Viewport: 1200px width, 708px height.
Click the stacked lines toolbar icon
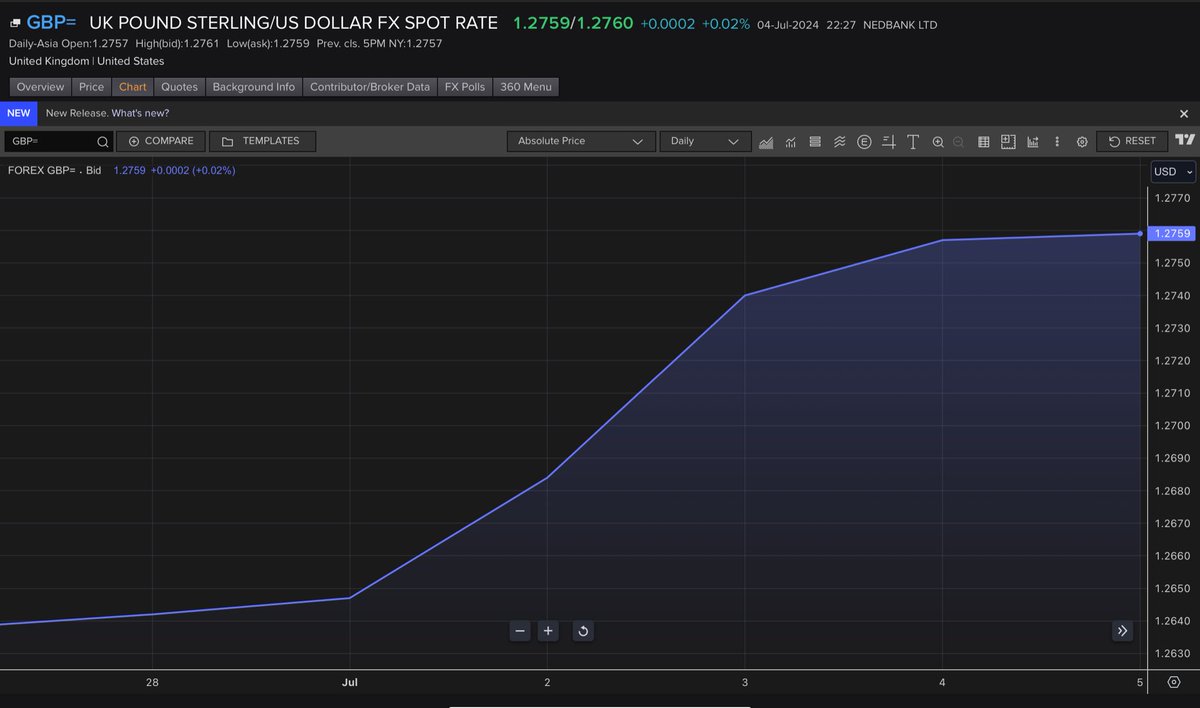pos(815,142)
